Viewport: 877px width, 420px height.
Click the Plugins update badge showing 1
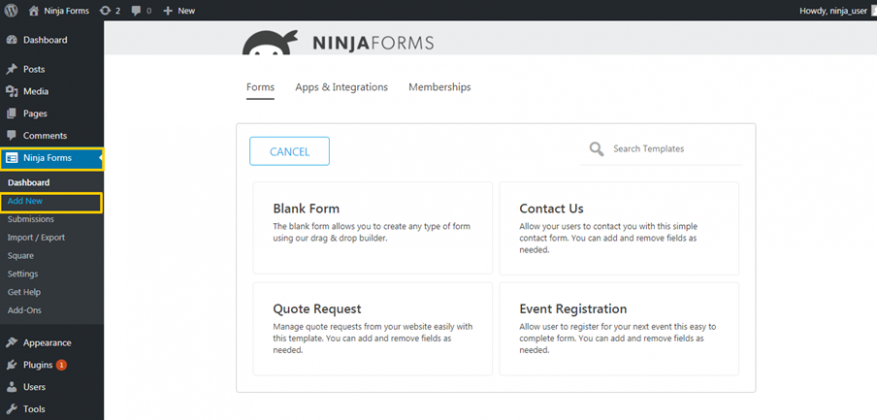(x=61, y=365)
